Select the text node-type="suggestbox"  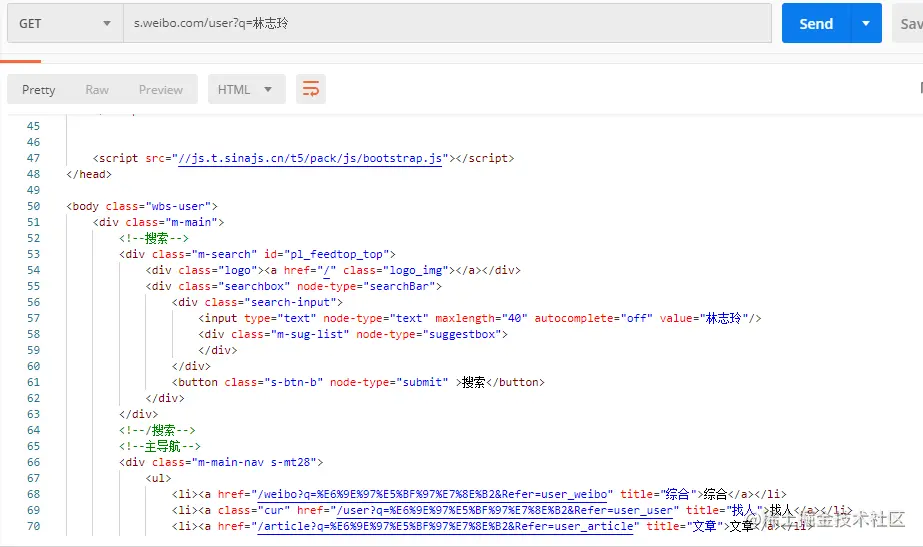(429, 334)
